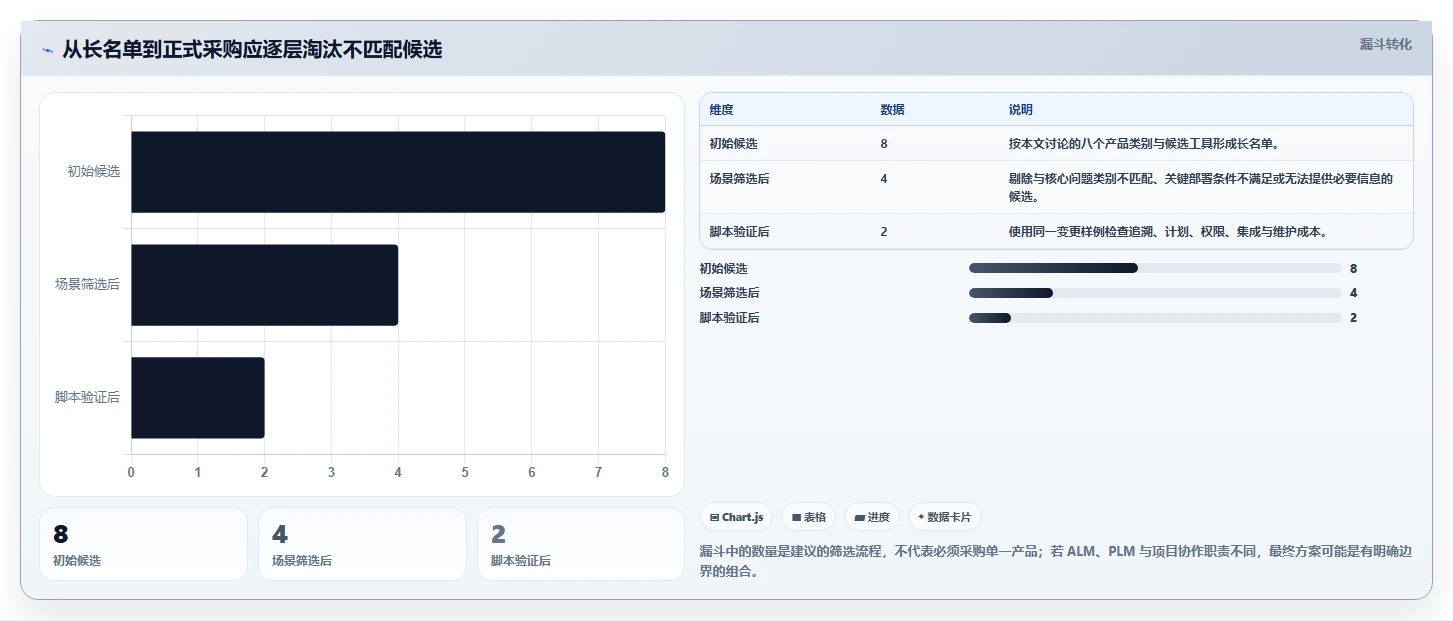Click the 脚本验证后 table row cell

pyautogui.click(x=739, y=232)
